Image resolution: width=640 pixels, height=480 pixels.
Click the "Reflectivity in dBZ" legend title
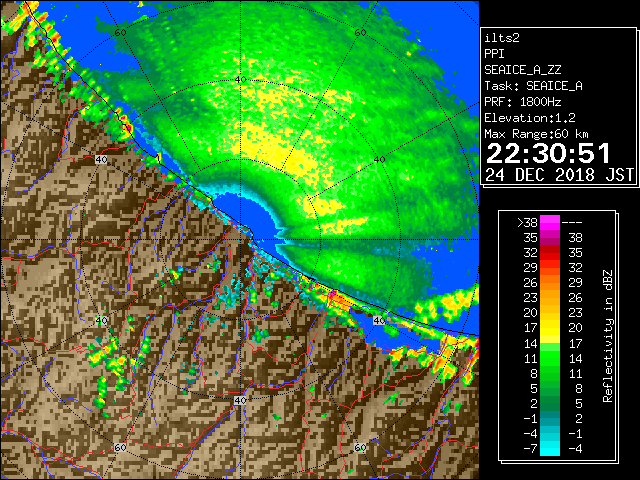(x=607, y=336)
